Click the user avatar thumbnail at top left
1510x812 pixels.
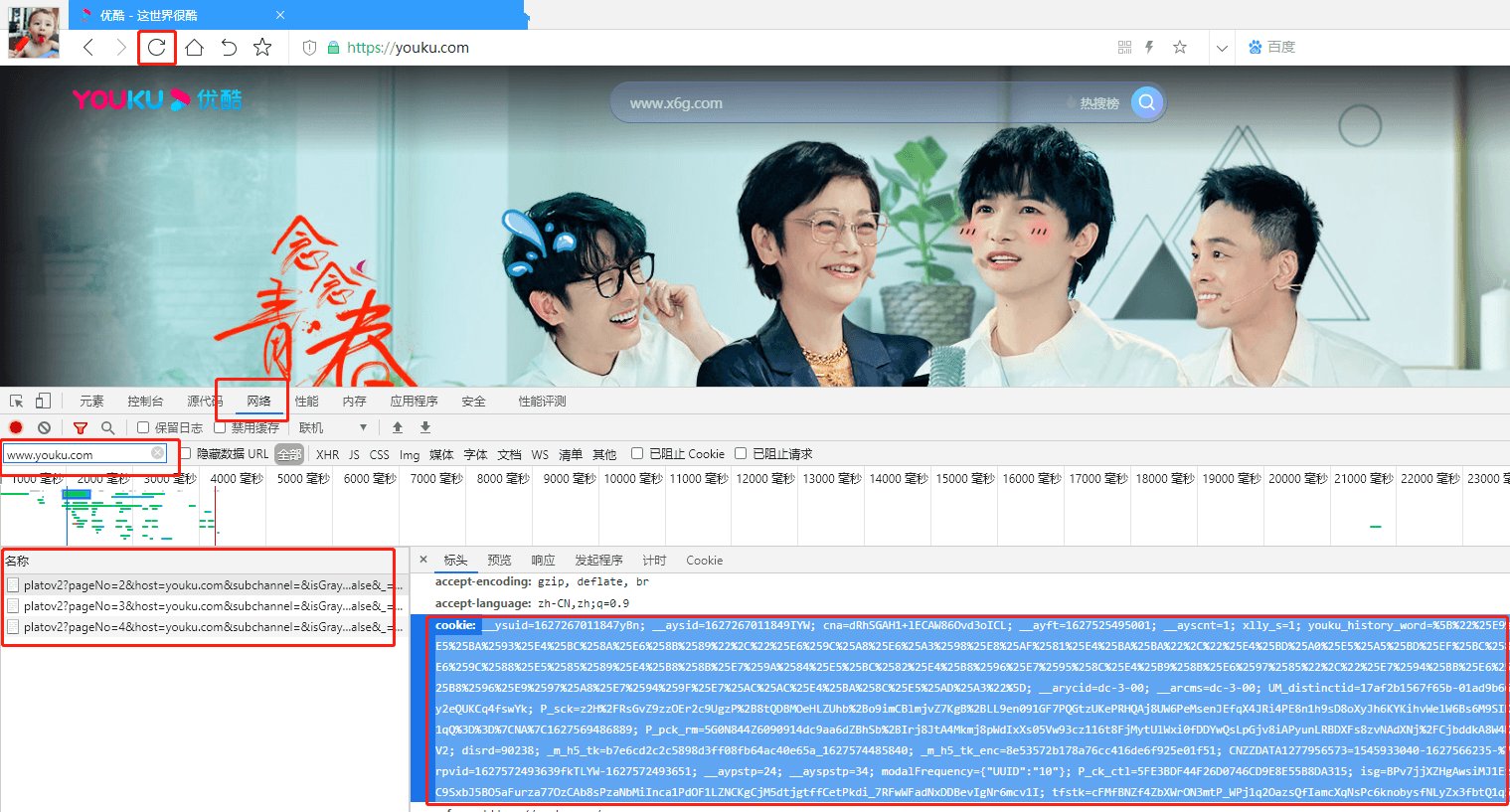[34, 31]
